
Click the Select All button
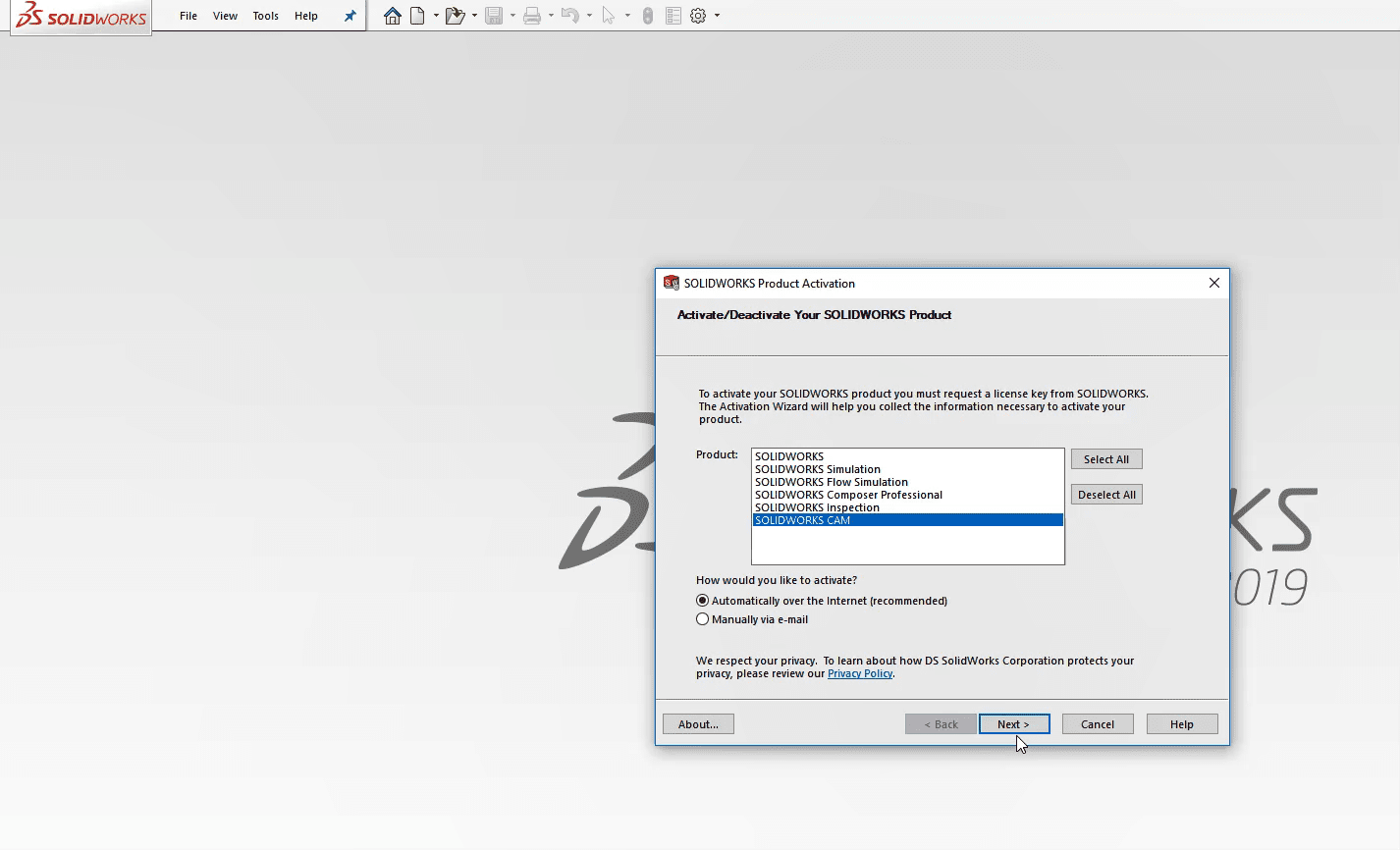1106,459
